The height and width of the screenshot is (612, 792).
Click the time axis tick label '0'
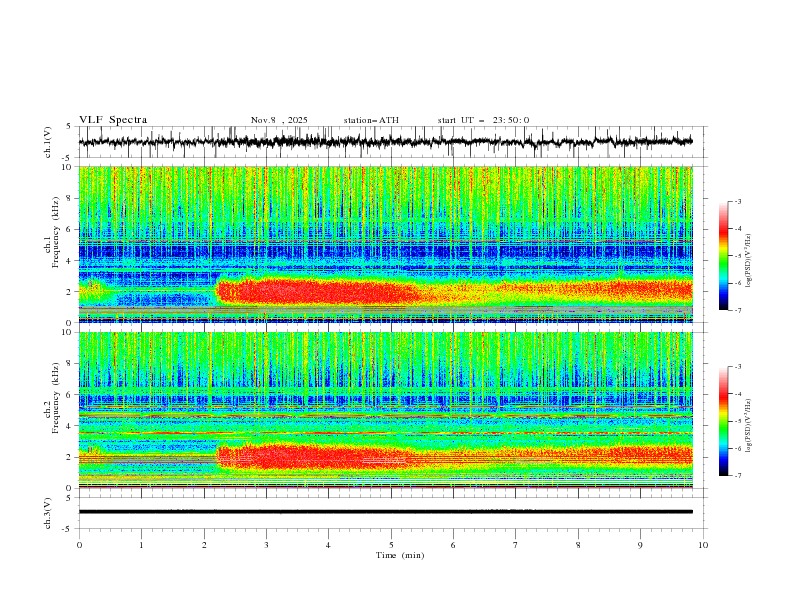[x=79, y=545]
